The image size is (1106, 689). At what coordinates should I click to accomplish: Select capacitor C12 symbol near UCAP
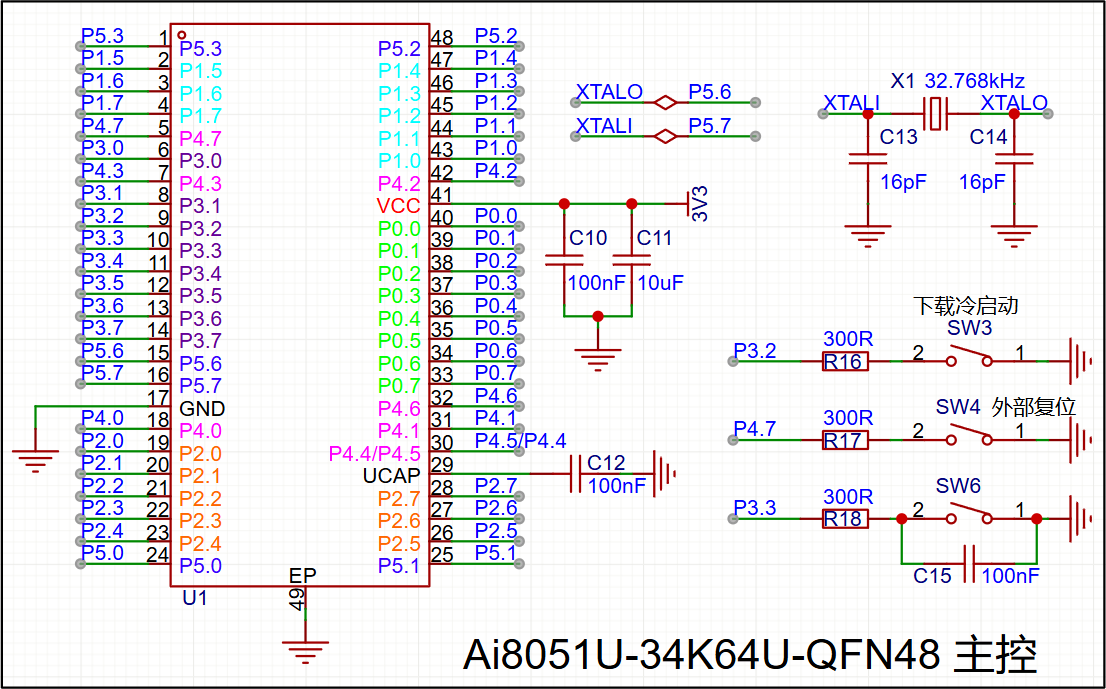(575, 474)
